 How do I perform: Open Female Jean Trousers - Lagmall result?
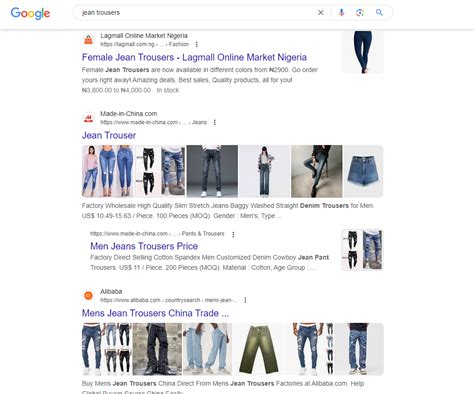[x=194, y=57]
